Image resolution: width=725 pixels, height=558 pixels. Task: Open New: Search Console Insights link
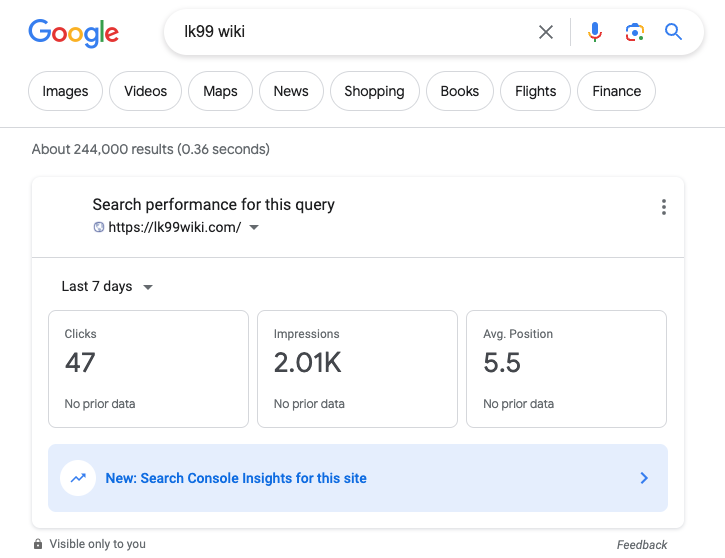pyautogui.click(x=236, y=478)
